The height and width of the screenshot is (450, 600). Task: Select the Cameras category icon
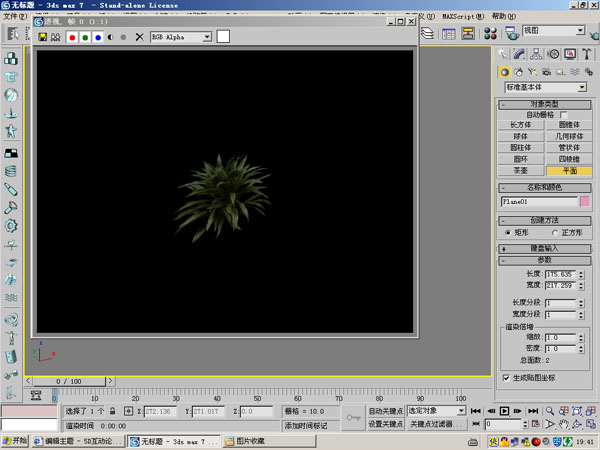coord(546,72)
